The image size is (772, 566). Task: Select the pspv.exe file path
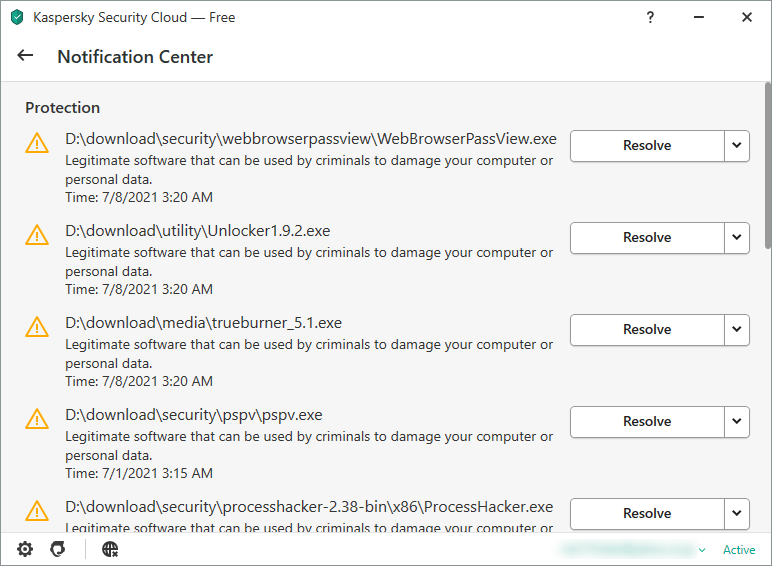pos(193,415)
